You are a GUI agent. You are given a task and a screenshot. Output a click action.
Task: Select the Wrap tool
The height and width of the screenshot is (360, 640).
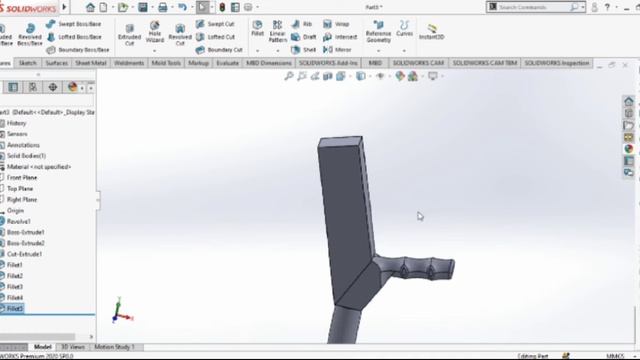[x=336, y=24]
